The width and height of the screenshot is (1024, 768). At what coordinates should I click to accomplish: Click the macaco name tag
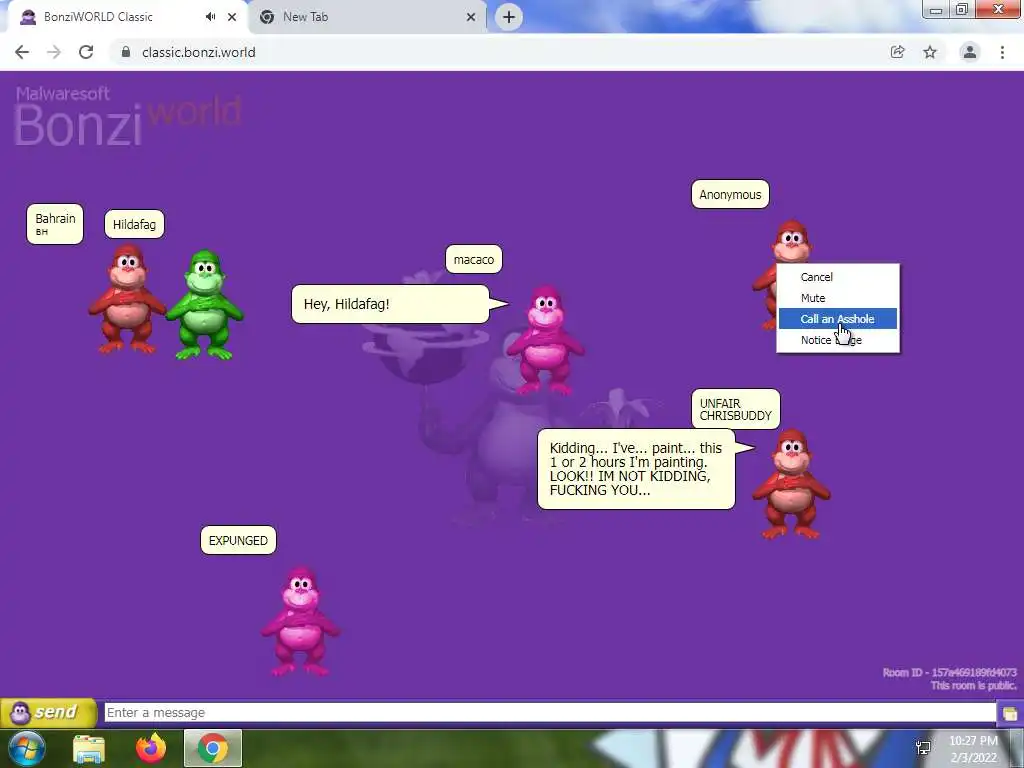(473, 259)
